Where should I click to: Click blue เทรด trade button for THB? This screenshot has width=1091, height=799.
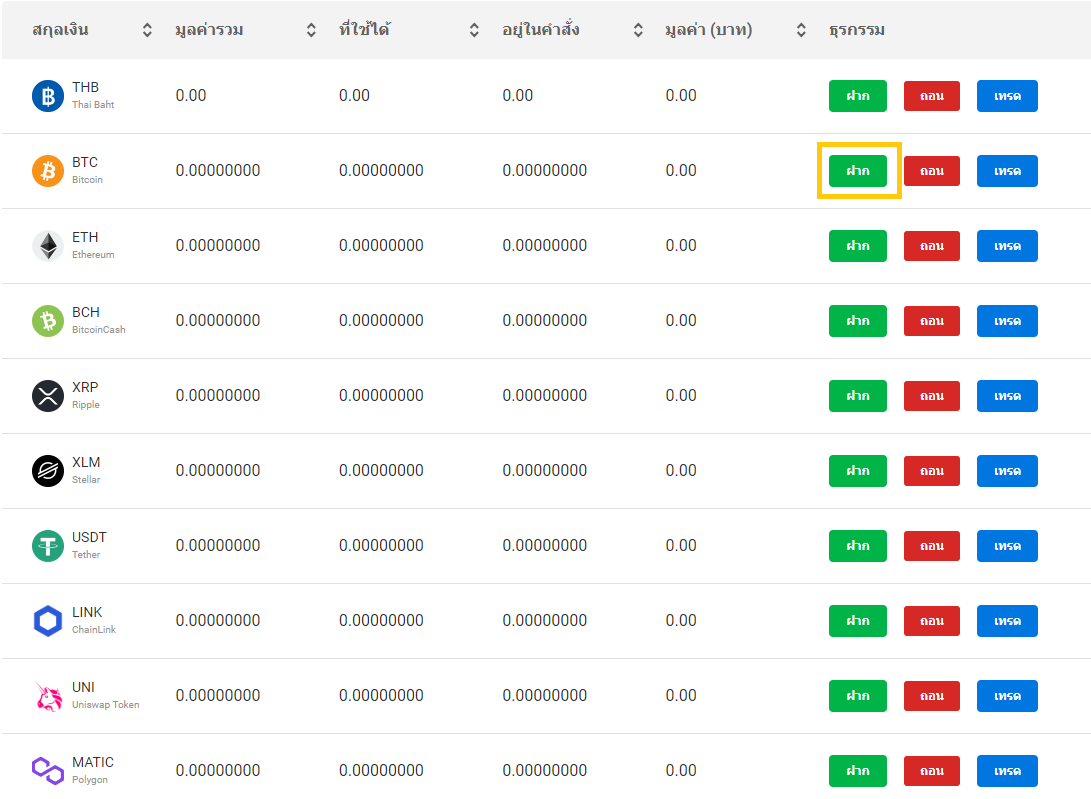[x=1007, y=96]
